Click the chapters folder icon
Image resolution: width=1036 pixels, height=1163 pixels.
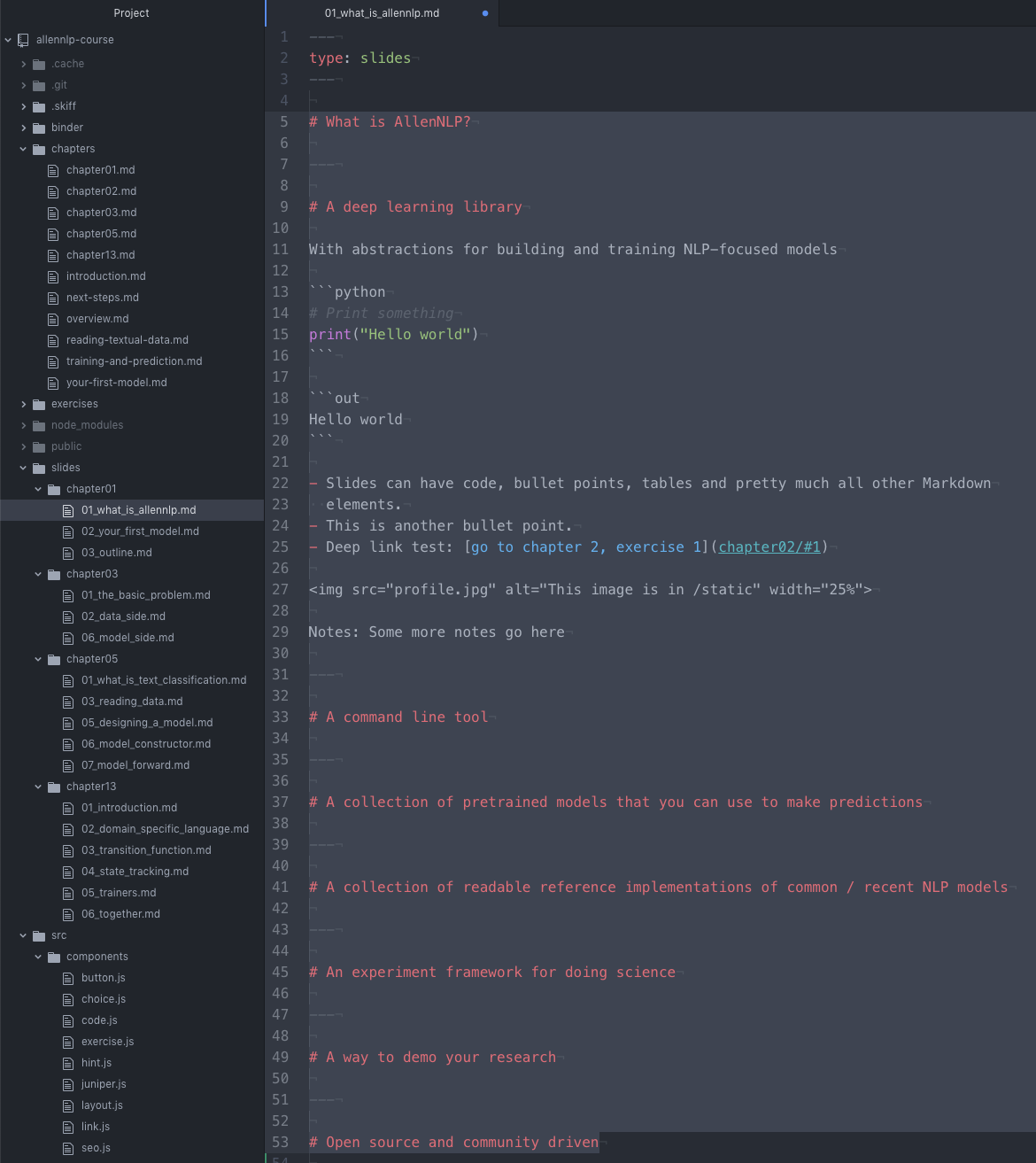(x=39, y=149)
